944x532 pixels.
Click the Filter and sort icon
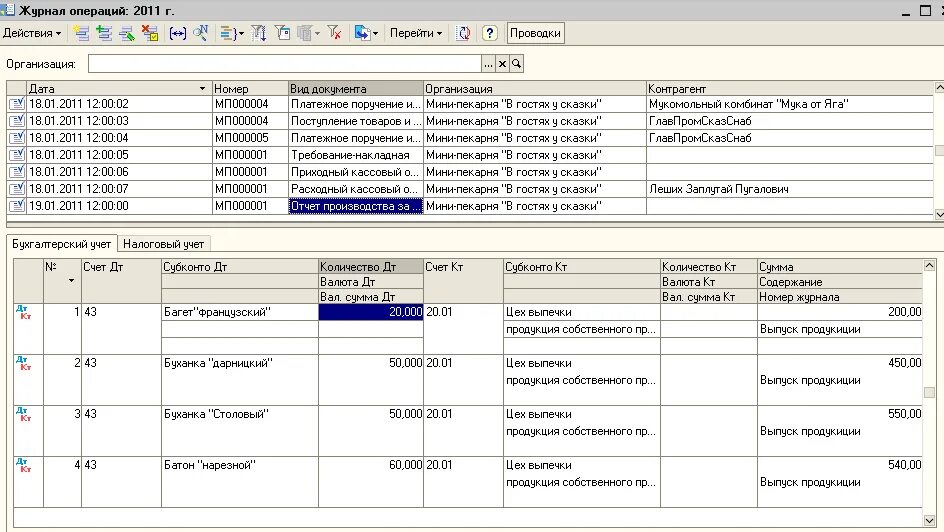258,33
